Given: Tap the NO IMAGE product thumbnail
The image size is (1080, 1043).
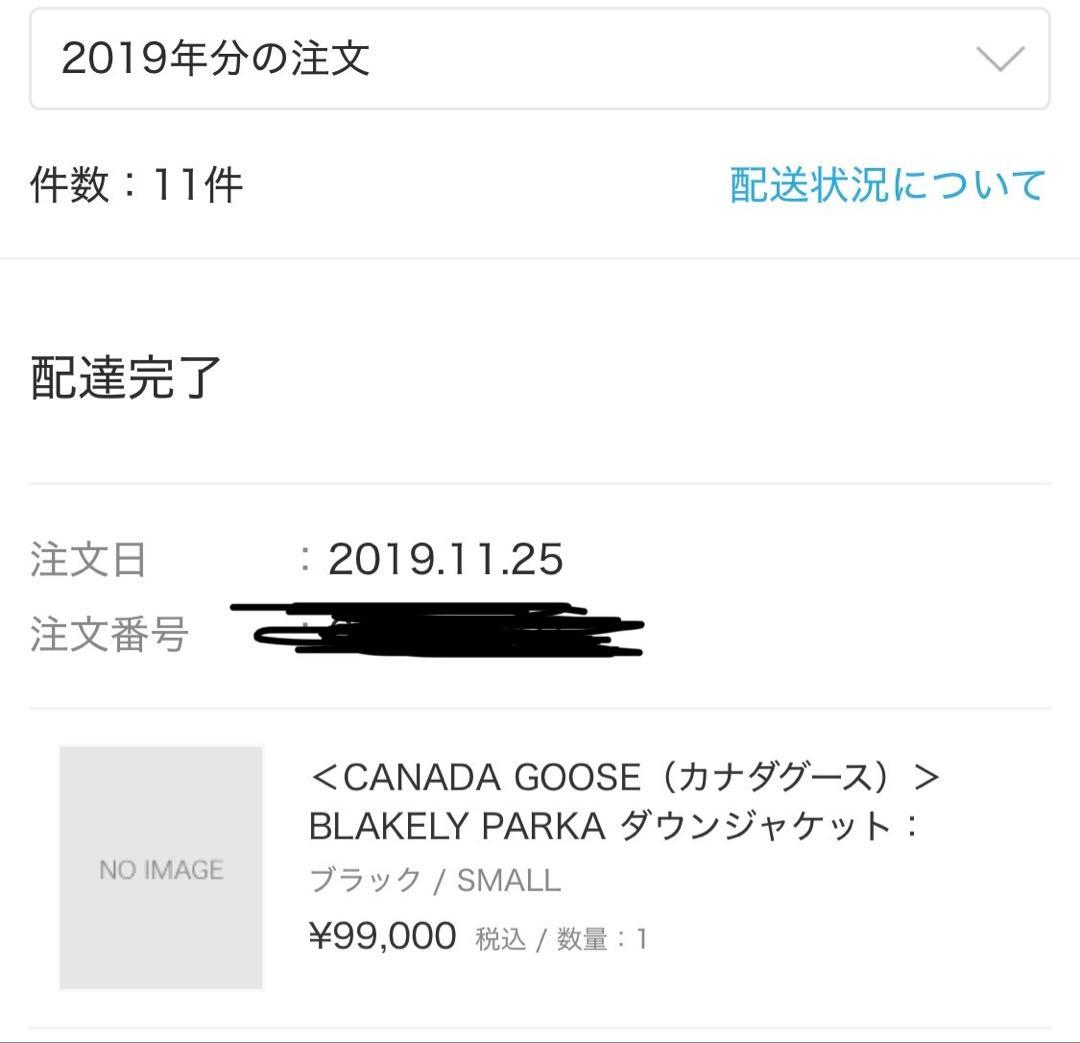Looking at the screenshot, I should tap(161, 868).
